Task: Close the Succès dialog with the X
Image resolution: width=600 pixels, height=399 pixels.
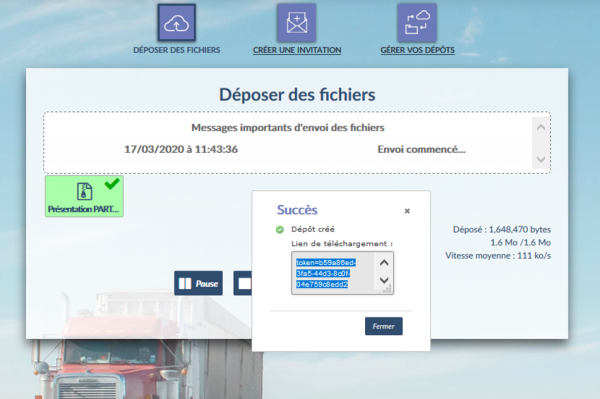Action: point(407,211)
